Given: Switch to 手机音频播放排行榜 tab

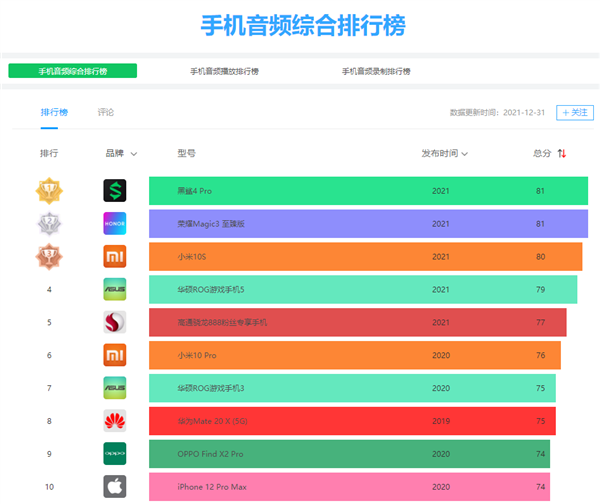Looking at the screenshot, I should coord(225,71).
